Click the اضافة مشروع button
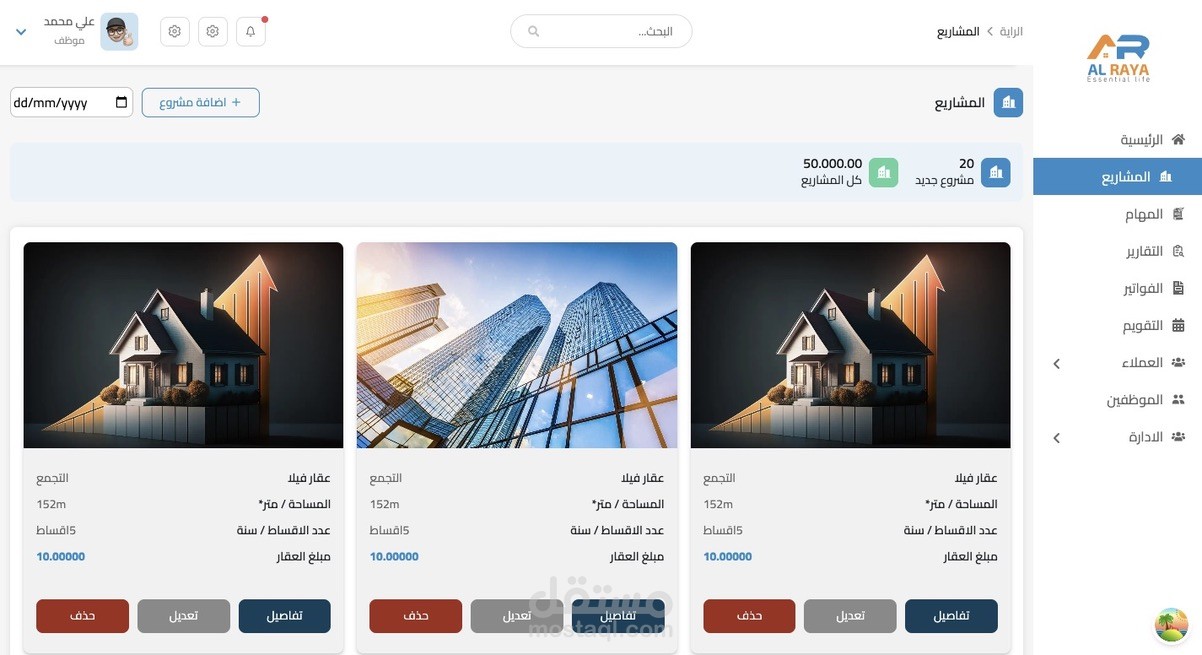This screenshot has height=655, width=1202. tap(200, 102)
